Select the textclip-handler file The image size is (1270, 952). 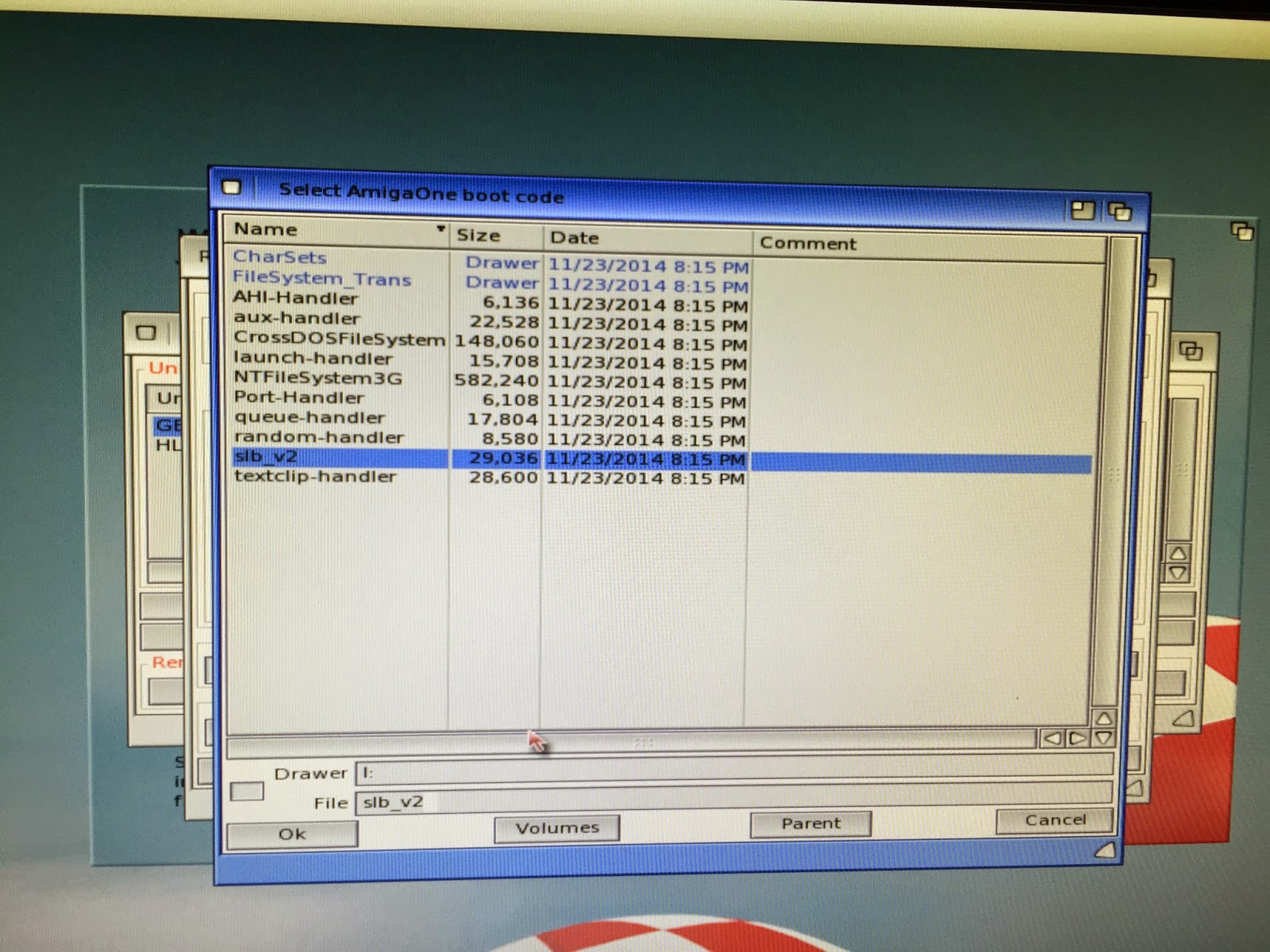click(x=315, y=477)
